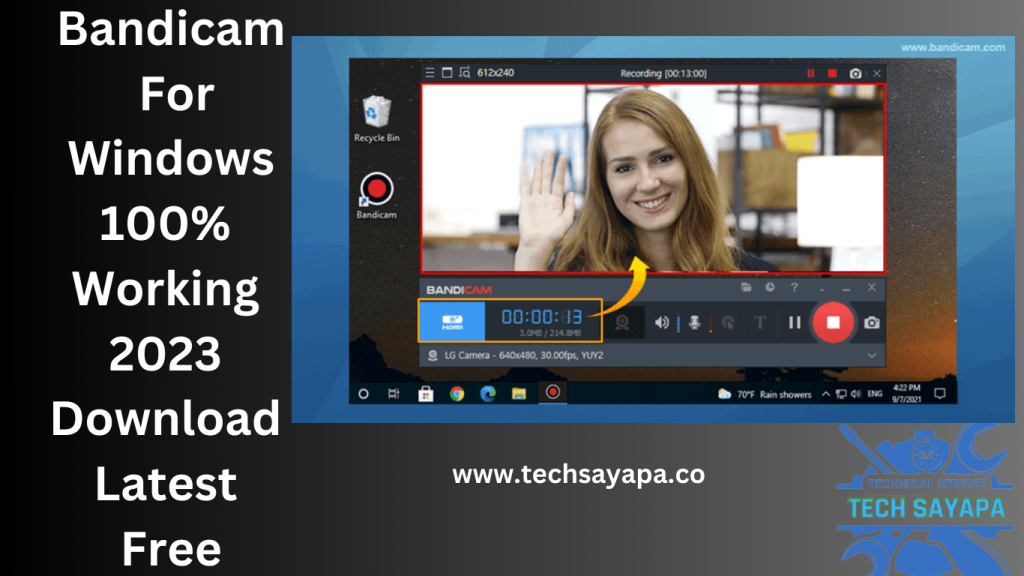Click the BANDICAM logo in the main window
Screen dimensions: 1024x576
[x=459, y=290]
